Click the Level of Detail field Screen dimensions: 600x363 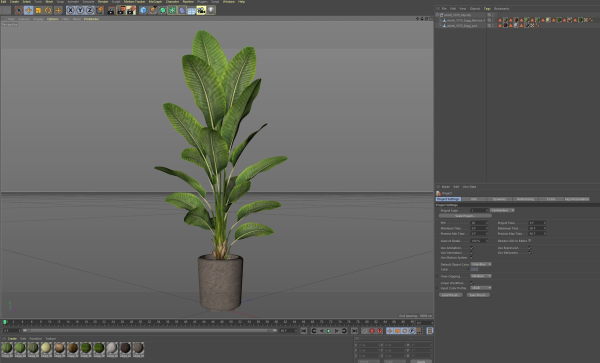[x=479, y=241]
